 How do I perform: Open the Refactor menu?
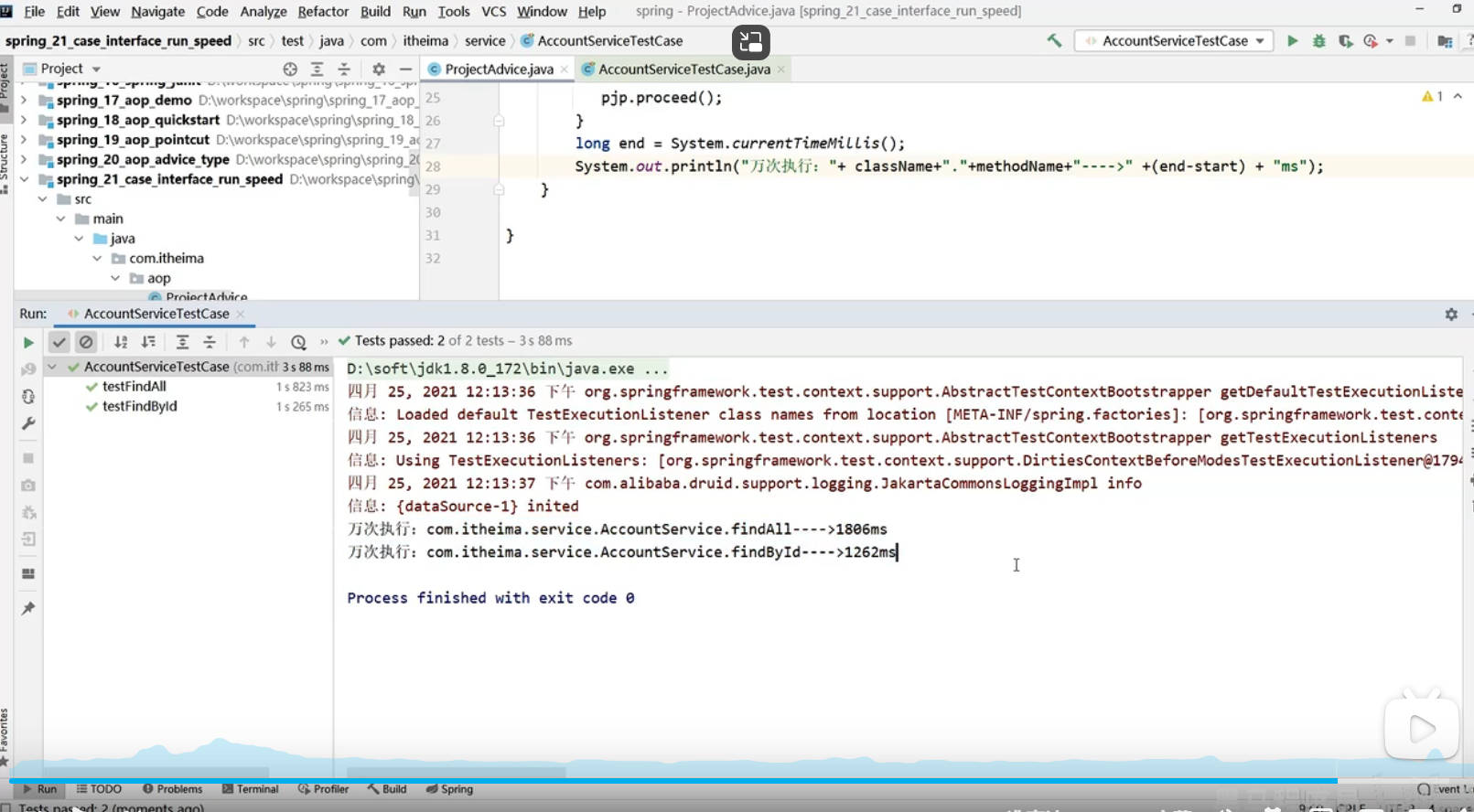coord(323,12)
